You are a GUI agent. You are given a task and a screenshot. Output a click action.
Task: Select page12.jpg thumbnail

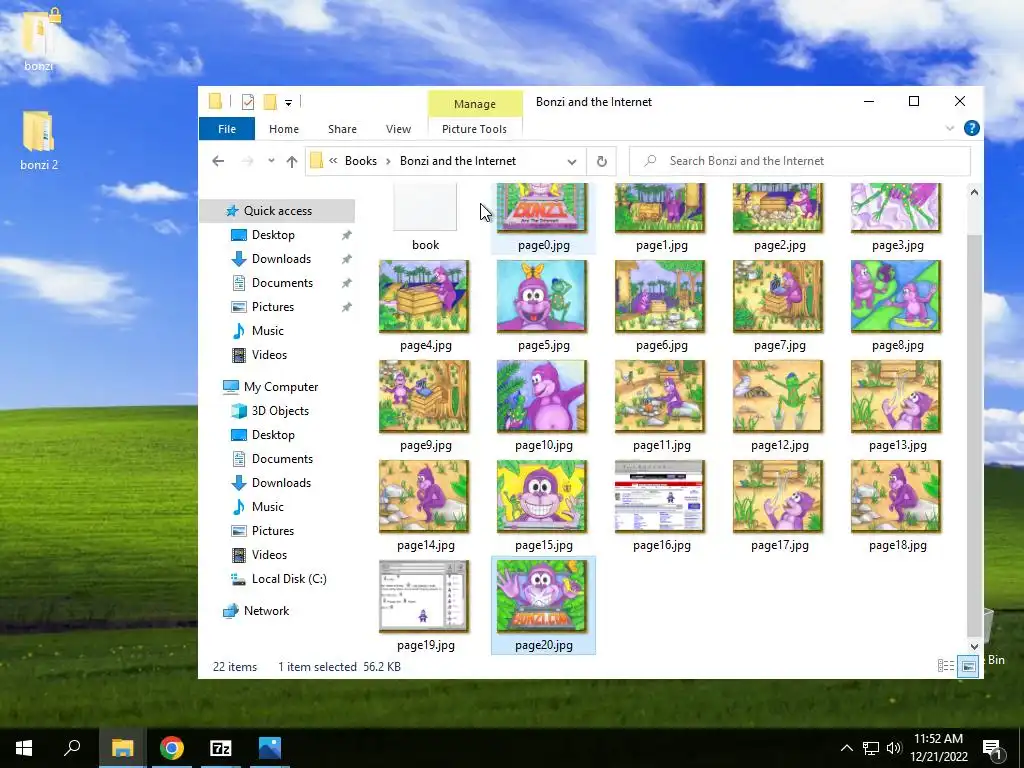point(778,396)
